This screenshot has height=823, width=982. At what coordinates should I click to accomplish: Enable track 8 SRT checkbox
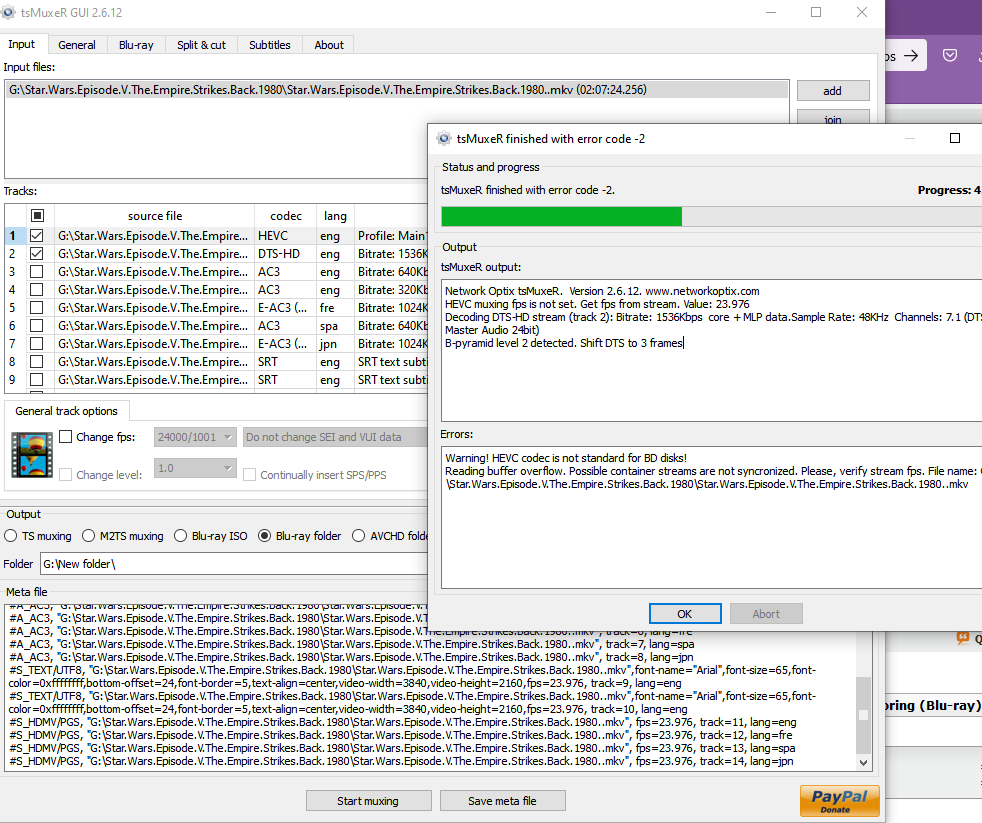[x=37, y=361]
